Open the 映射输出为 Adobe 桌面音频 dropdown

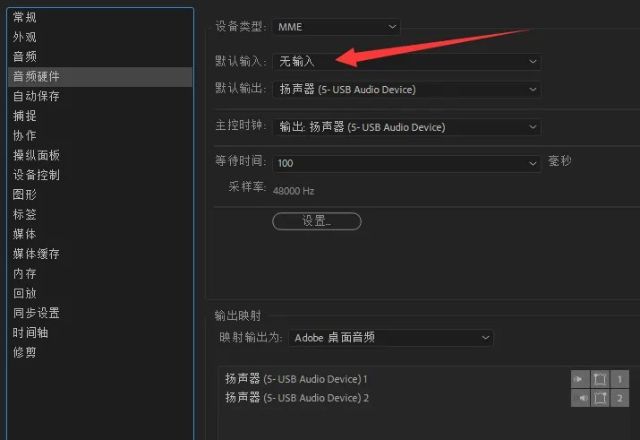pyautogui.click(x=391, y=338)
